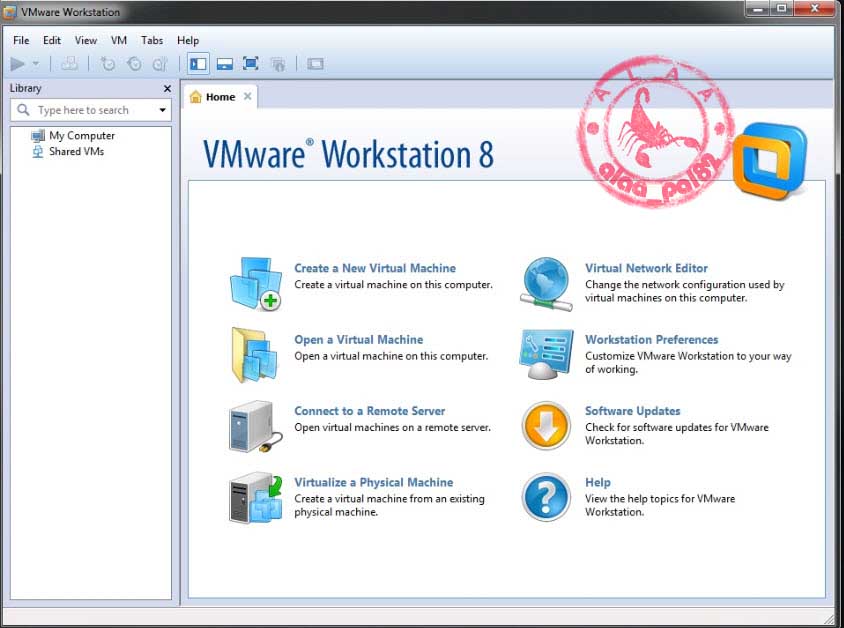Click the Revert to Snapshot toolbar icon
844x628 pixels.
(x=134, y=64)
